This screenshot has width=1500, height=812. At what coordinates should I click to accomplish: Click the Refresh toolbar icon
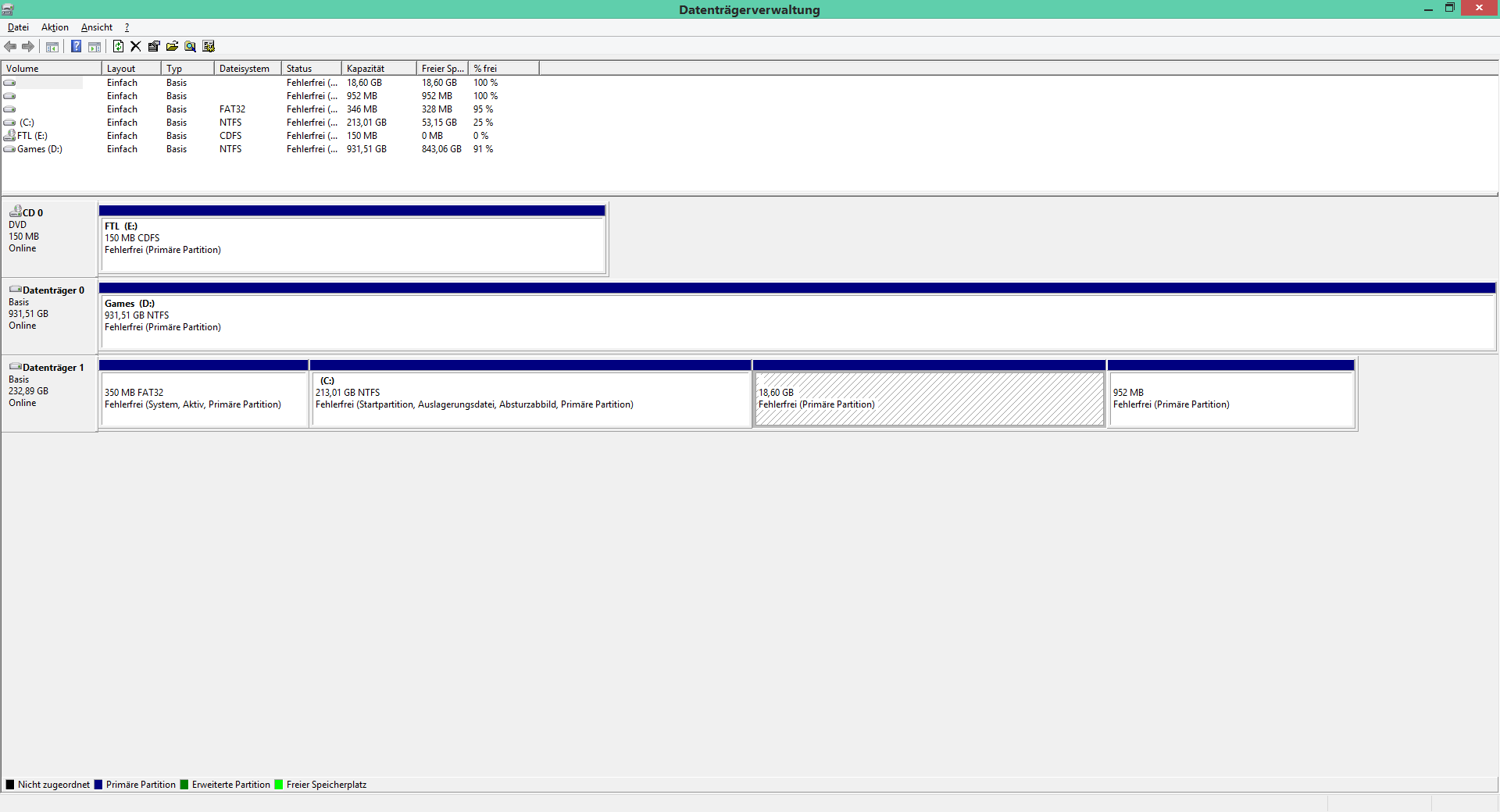pos(118,47)
